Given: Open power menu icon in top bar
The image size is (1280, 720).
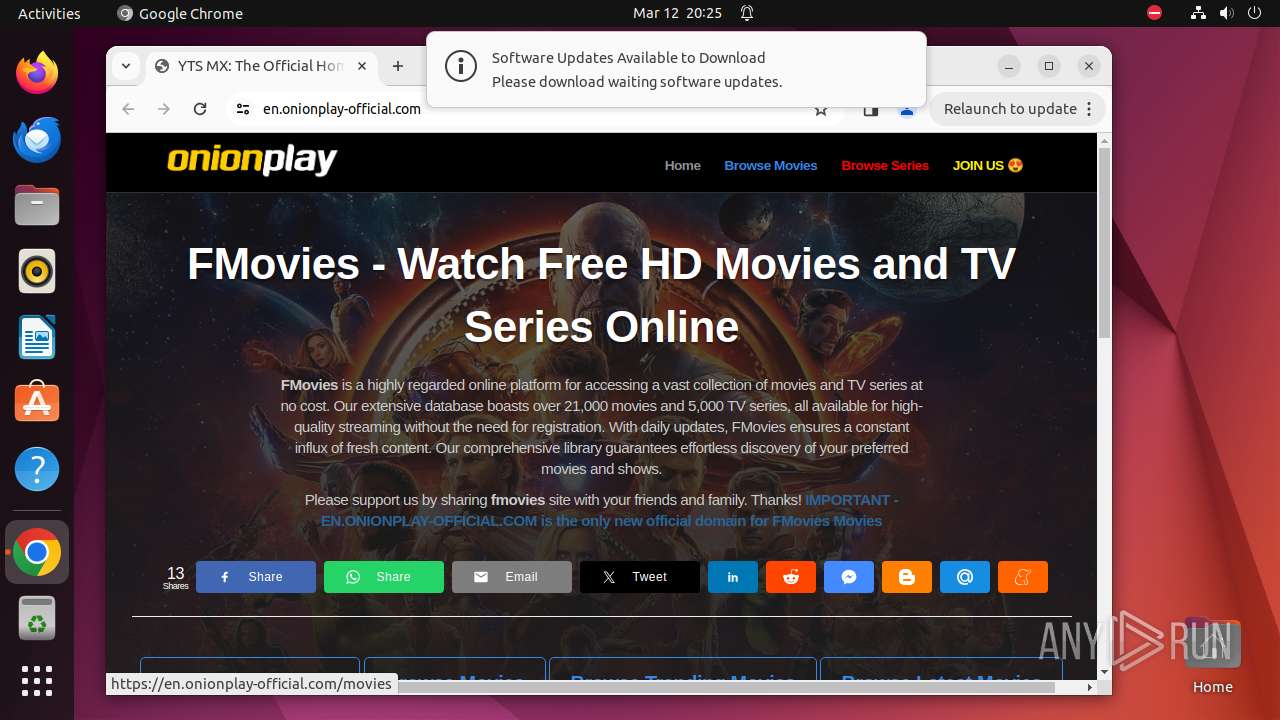Looking at the screenshot, I should [1255, 13].
